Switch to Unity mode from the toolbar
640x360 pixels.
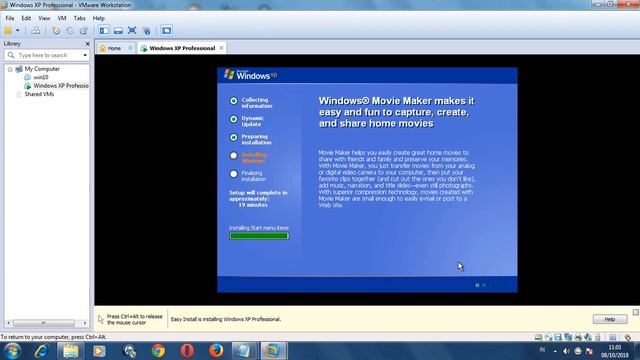coord(146,31)
